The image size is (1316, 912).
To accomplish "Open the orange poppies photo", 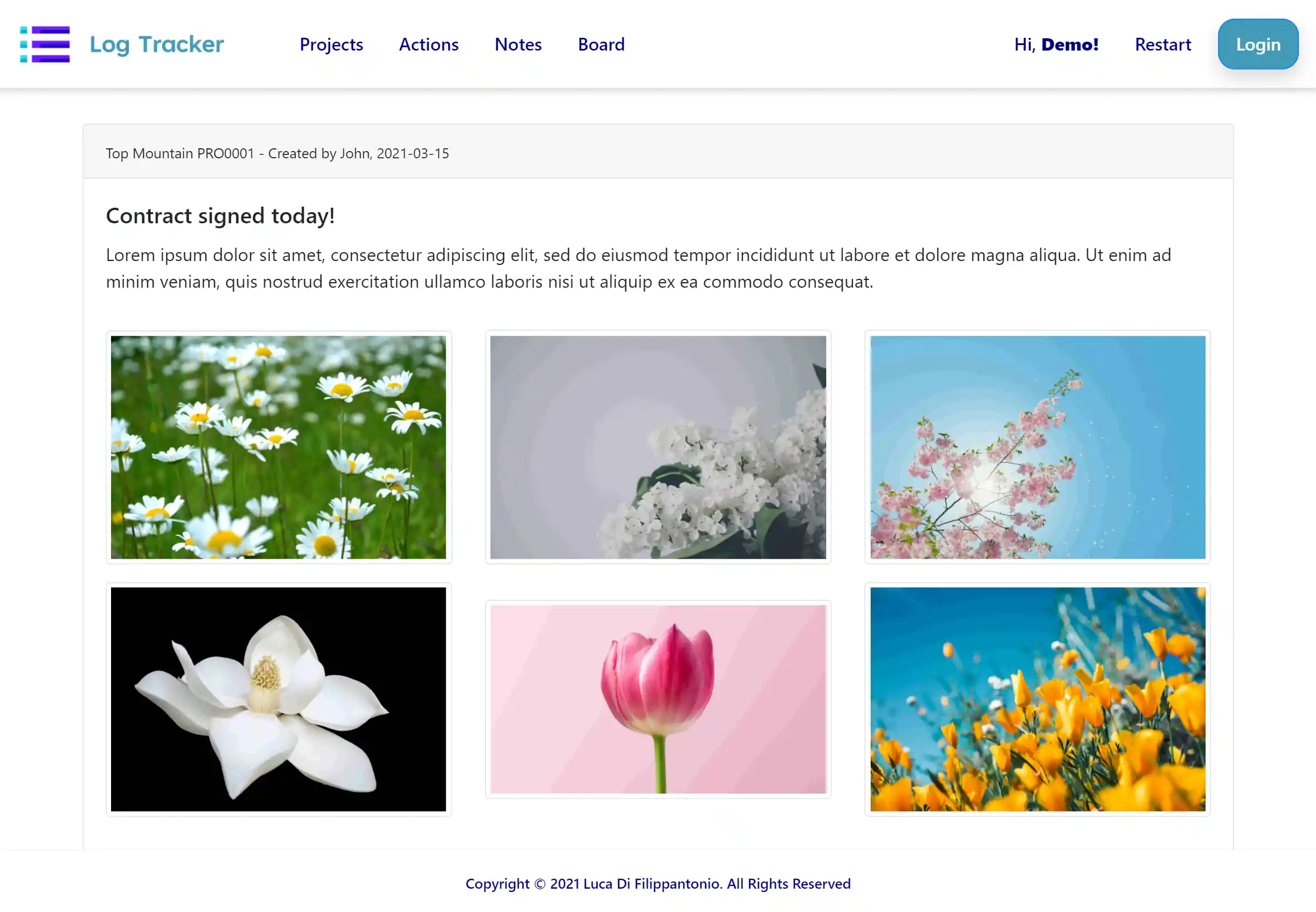I will click(1037, 699).
